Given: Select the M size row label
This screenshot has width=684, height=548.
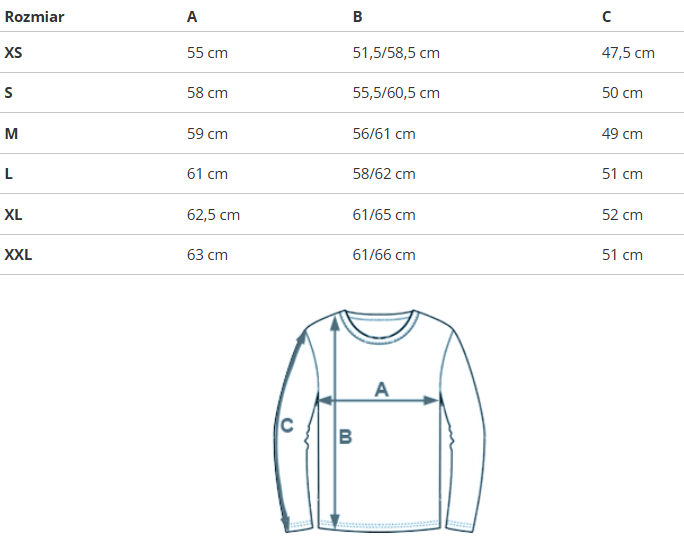Looking at the screenshot, I should (x=11, y=133).
